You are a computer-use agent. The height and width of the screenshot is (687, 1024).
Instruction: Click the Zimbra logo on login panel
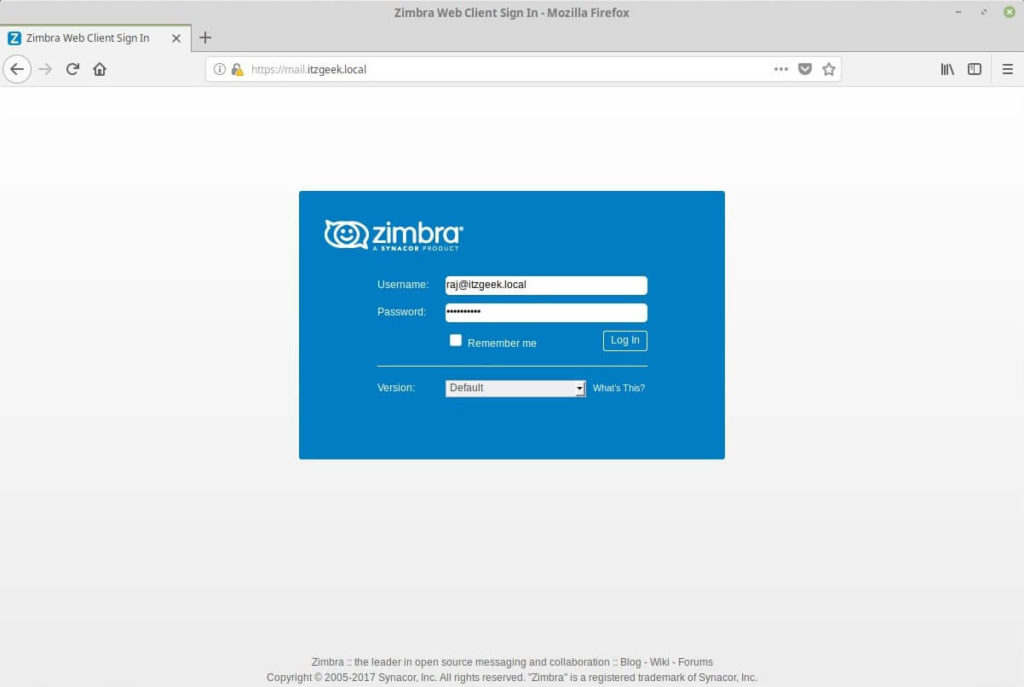coord(394,235)
